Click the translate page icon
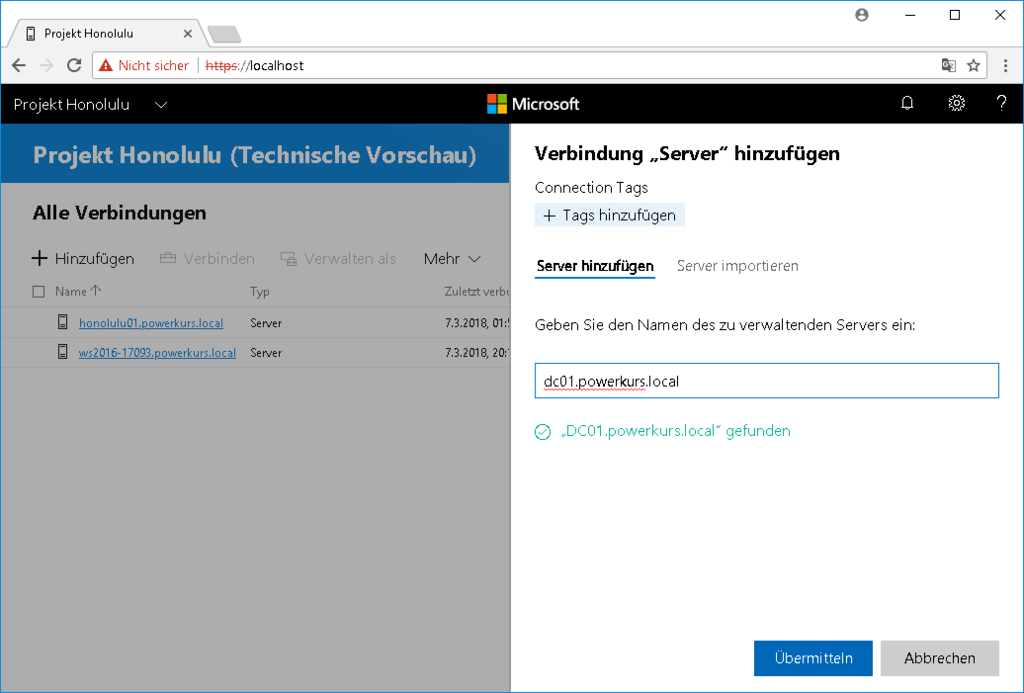Viewport: 1024px width, 693px height. point(948,65)
